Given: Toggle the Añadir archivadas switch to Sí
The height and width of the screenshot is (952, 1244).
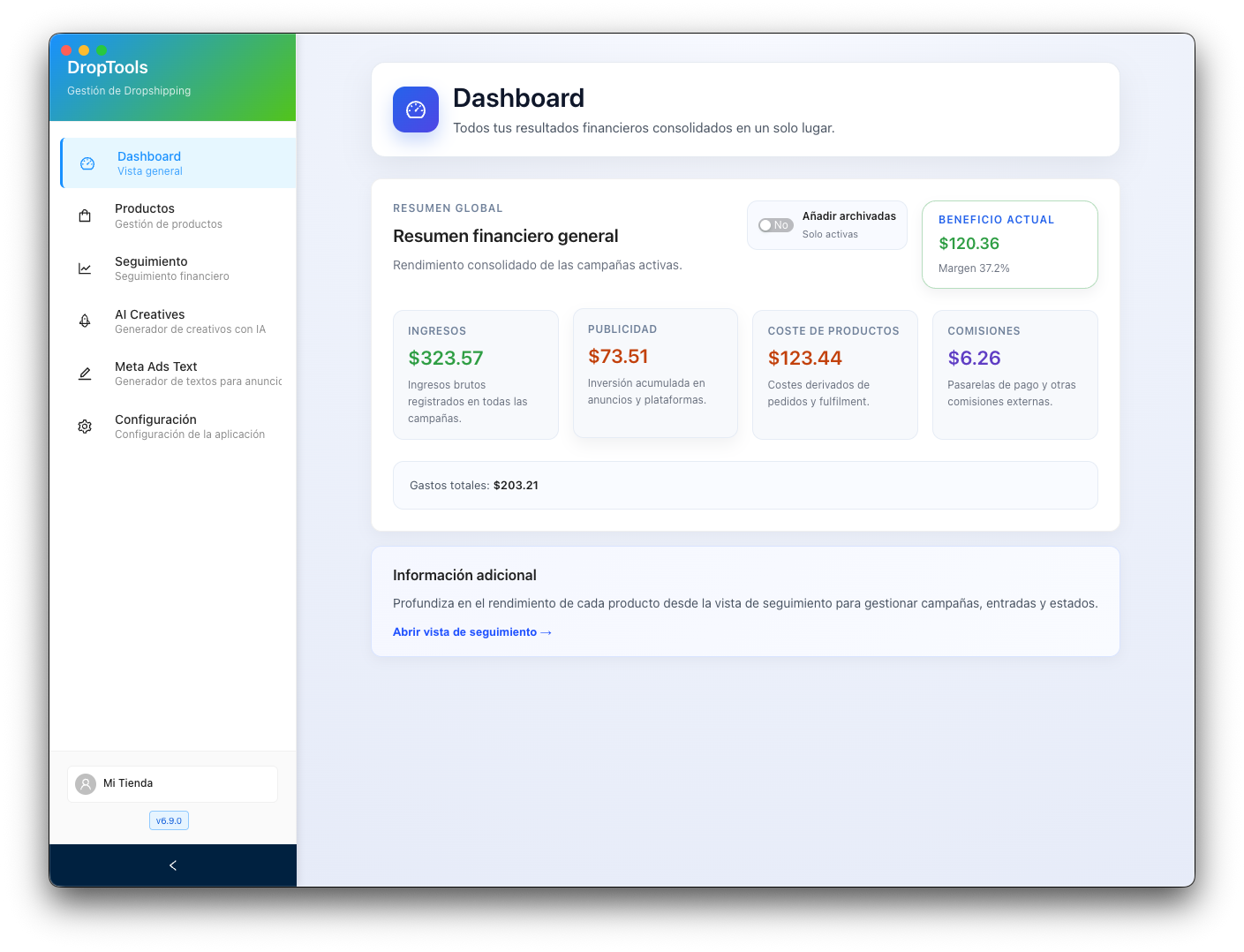Looking at the screenshot, I should 775,225.
